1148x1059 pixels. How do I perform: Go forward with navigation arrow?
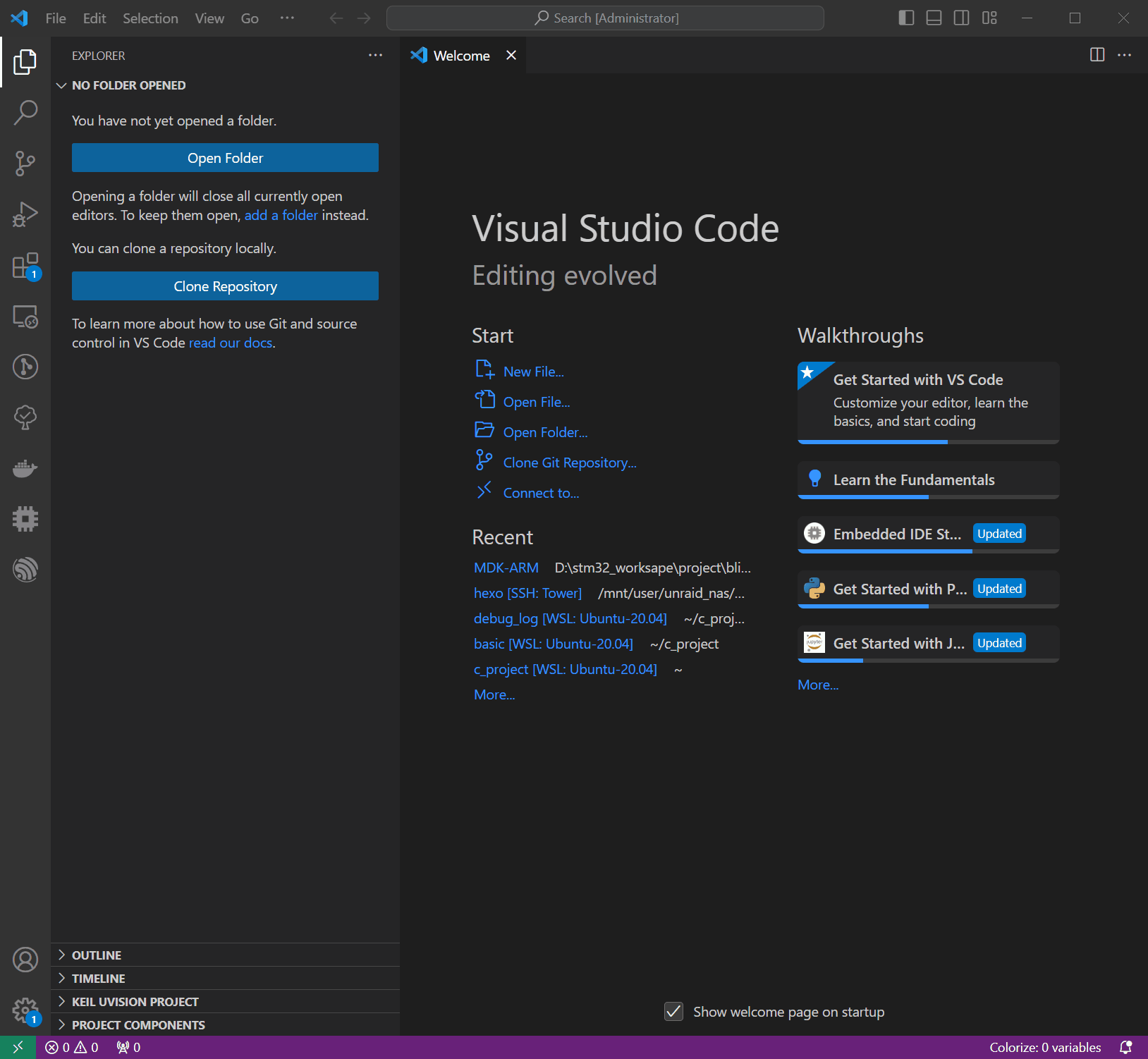pos(364,18)
